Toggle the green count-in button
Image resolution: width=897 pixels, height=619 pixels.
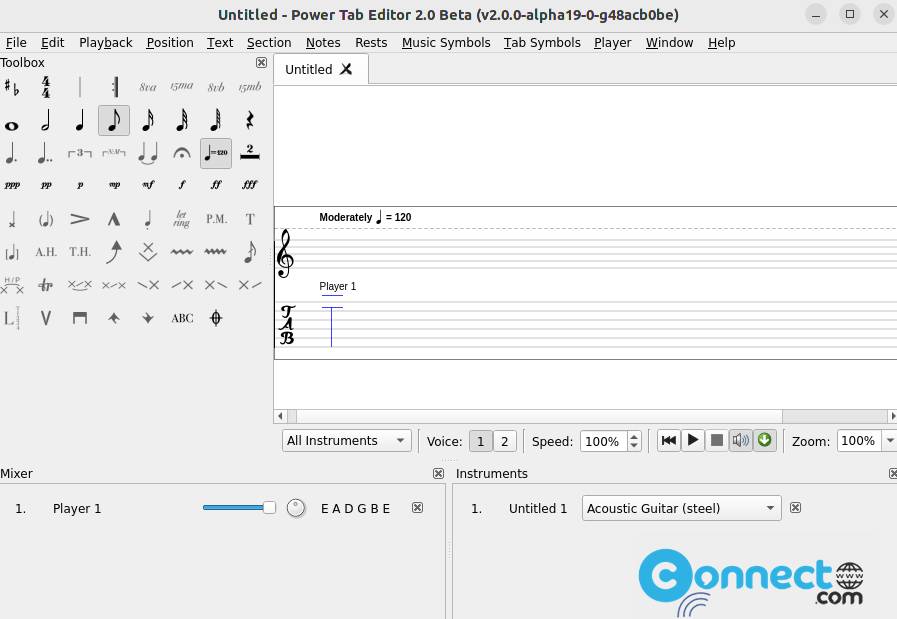[x=765, y=441]
